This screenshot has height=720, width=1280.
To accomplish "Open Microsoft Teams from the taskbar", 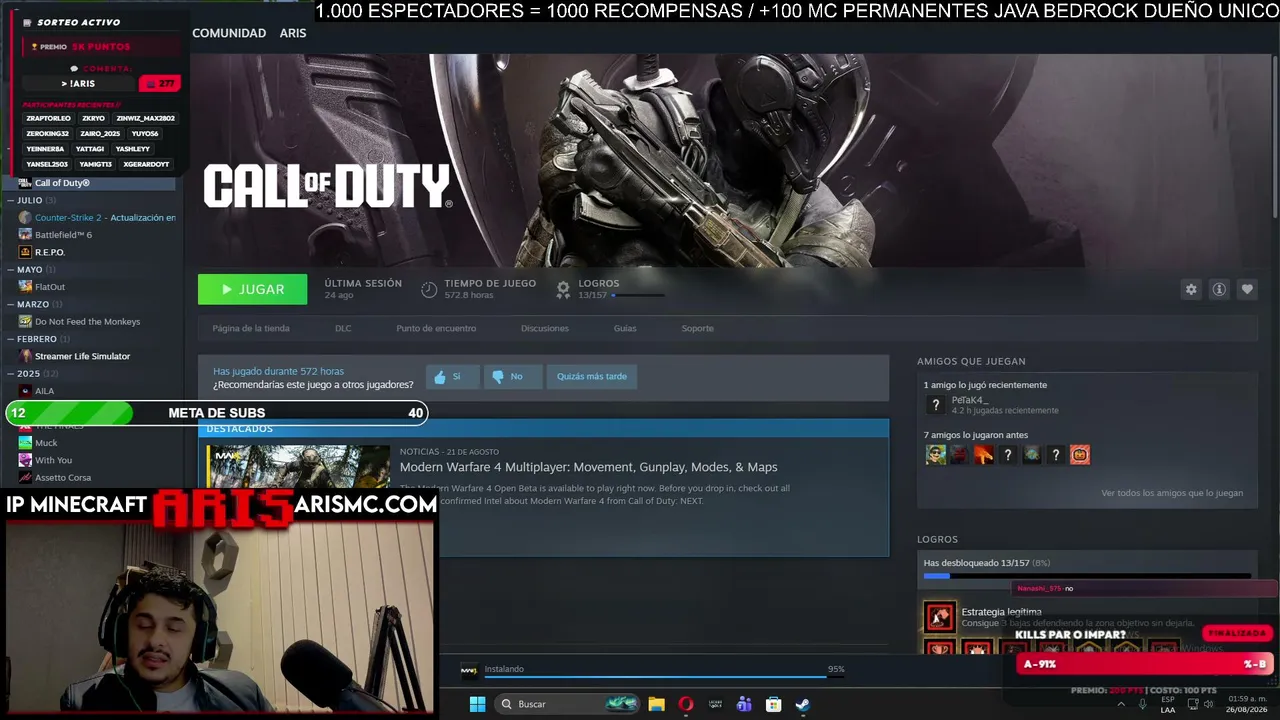I will coord(744,704).
